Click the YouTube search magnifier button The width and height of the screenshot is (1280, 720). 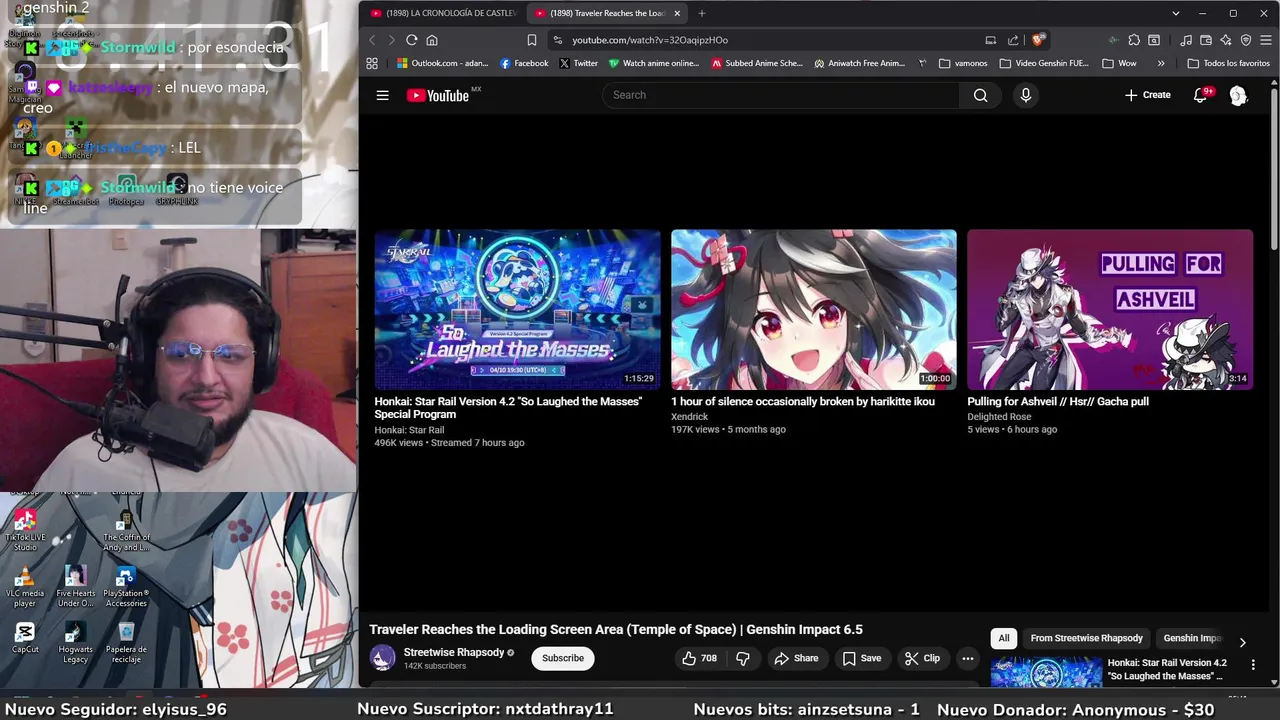(980, 95)
